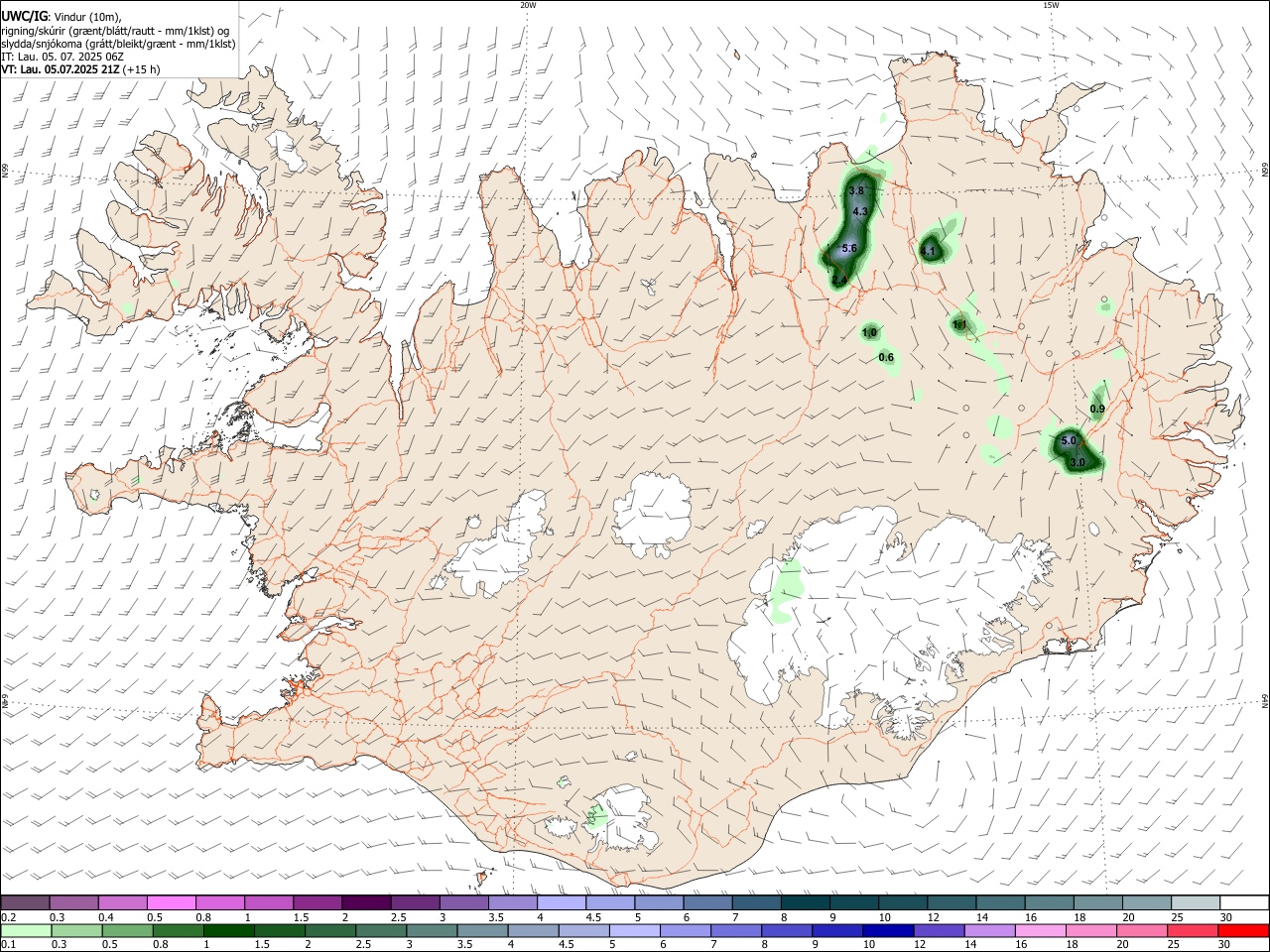The height and width of the screenshot is (952, 1270).
Task: Select the light periwinkle 4 swatch in upper legend
Action: click(x=562, y=902)
